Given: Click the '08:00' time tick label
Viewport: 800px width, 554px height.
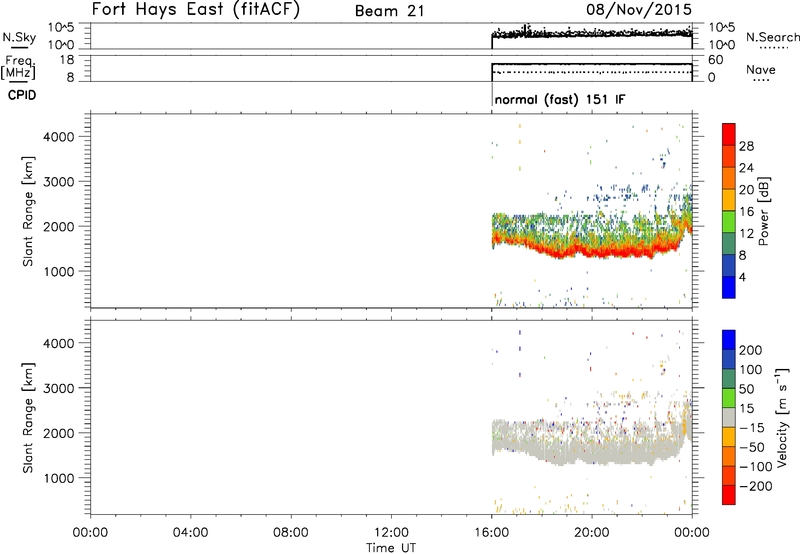Looking at the screenshot, I should 291,533.
